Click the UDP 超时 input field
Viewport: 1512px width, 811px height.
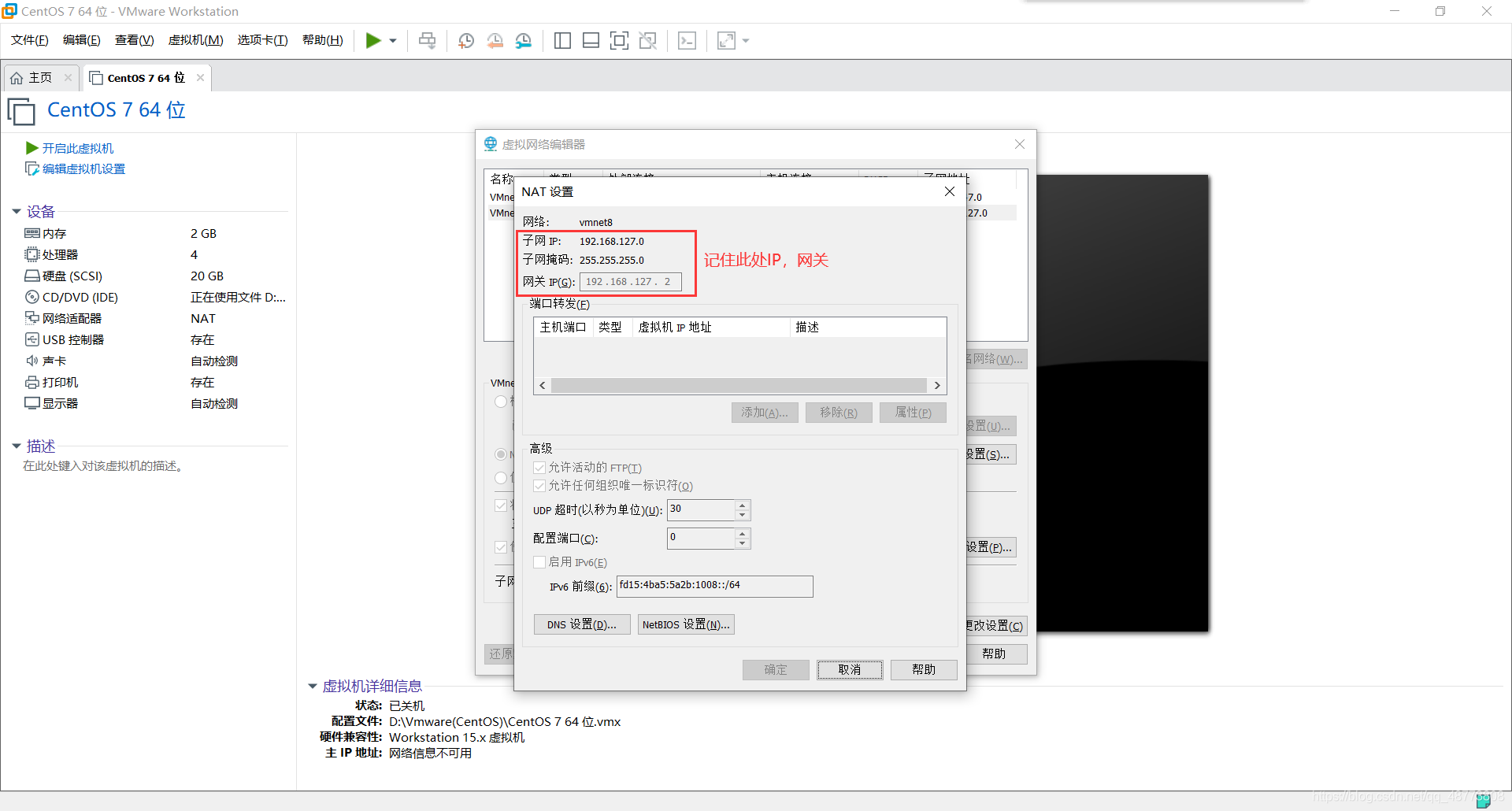coord(701,510)
